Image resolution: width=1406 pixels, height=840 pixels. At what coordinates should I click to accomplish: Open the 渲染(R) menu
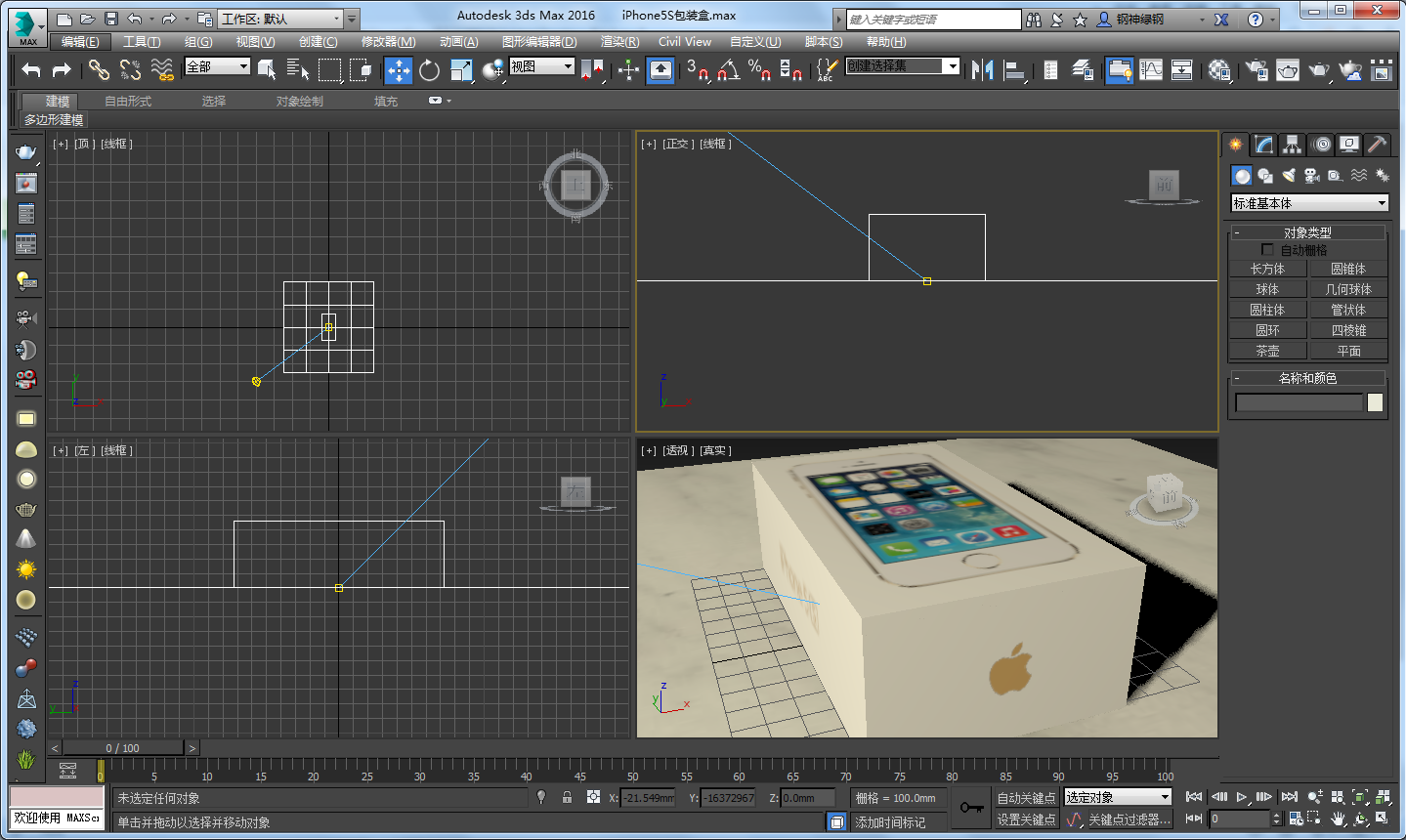pyautogui.click(x=619, y=42)
